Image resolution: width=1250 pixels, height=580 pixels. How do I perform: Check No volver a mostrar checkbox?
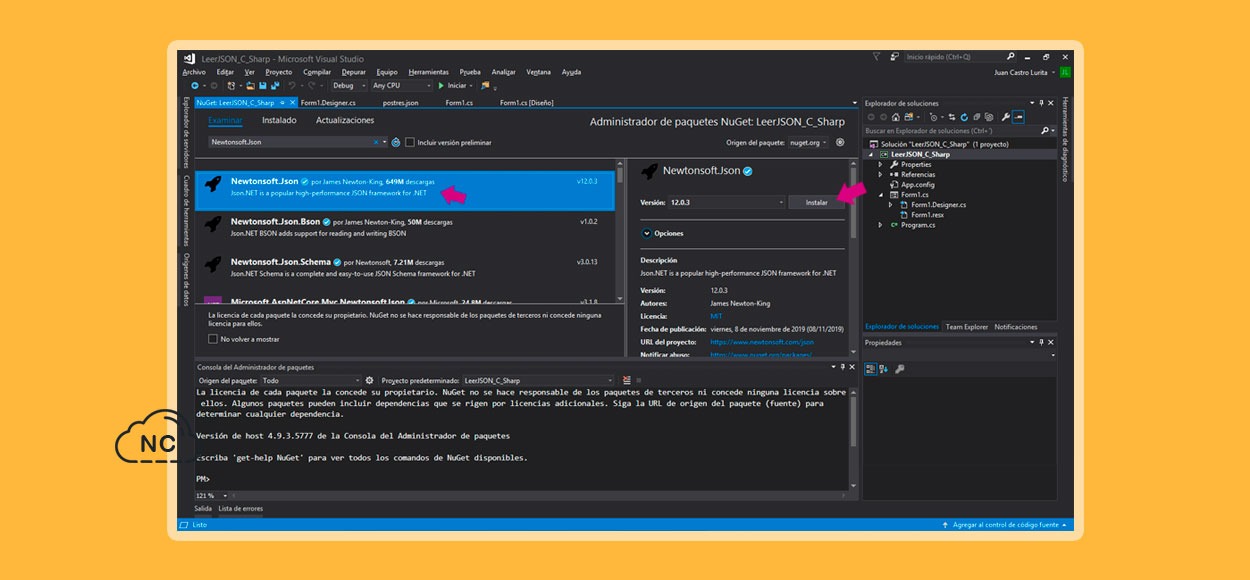point(213,339)
